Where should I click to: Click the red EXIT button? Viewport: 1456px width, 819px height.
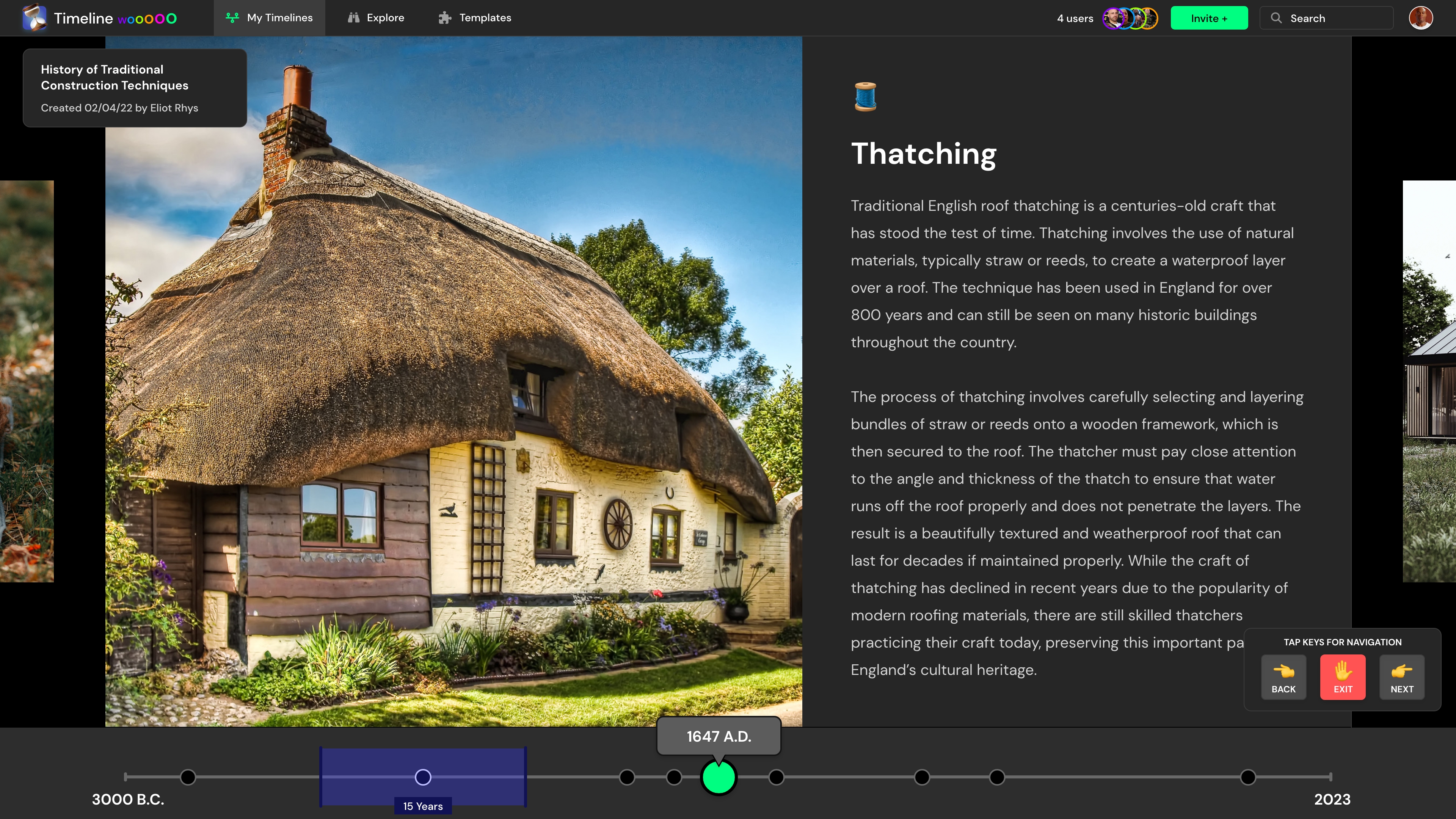(1343, 677)
